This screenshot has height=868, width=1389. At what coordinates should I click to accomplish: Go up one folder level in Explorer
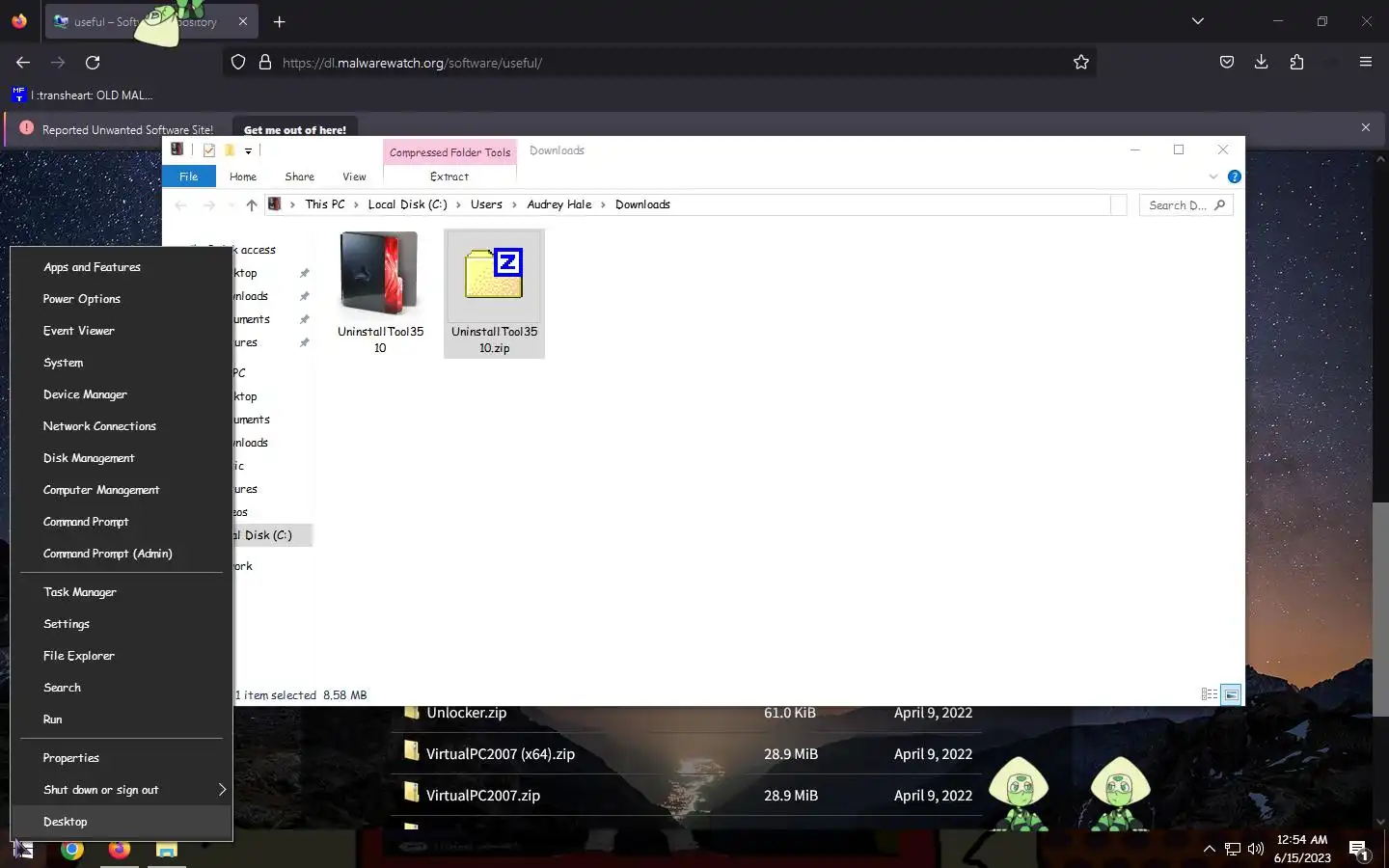click(252, 204)
